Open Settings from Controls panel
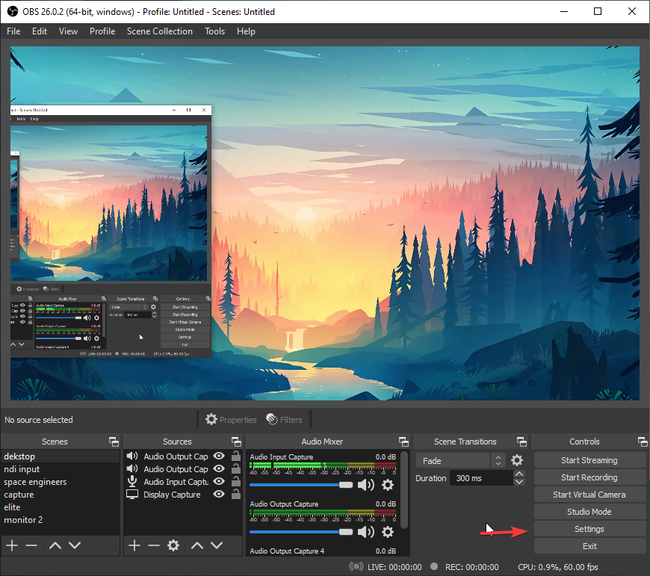 [589, 529]
